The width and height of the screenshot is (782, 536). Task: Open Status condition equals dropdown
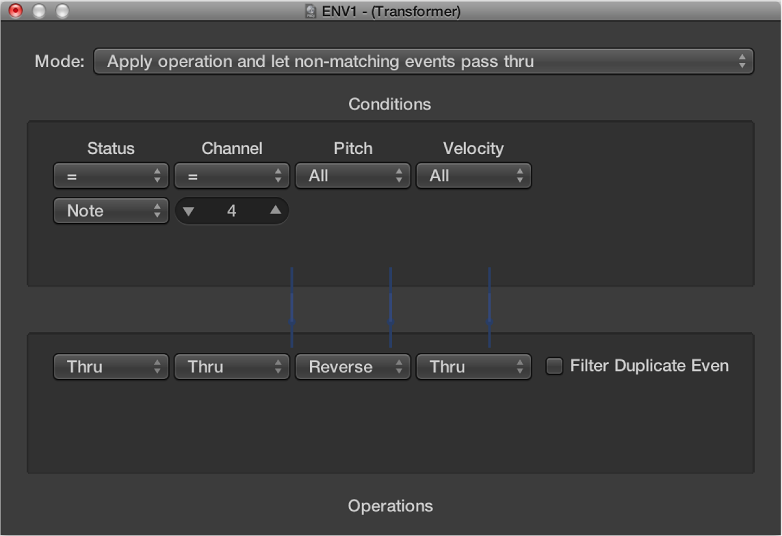click(111, 176)
